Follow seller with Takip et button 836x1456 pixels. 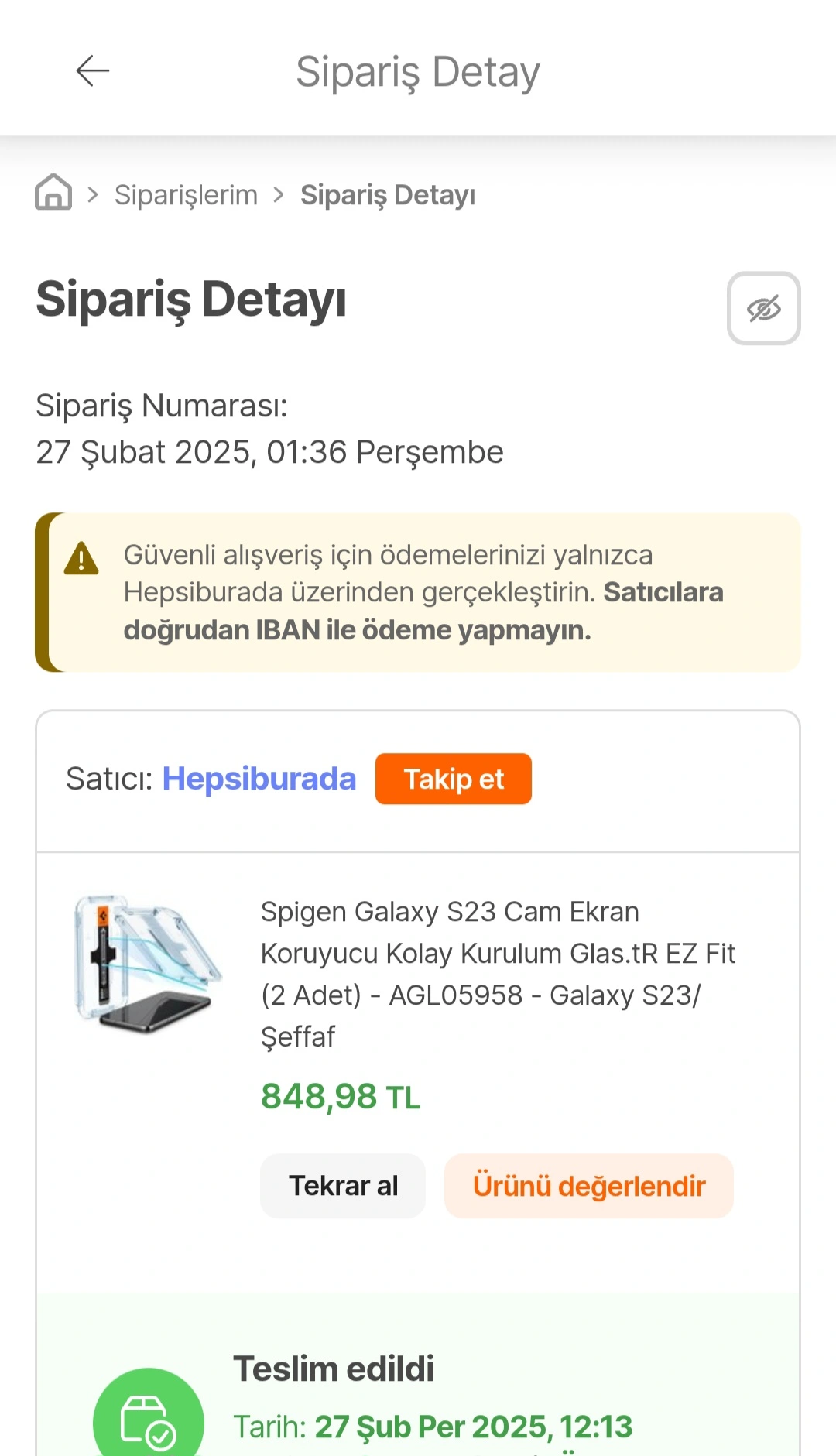click(x=454, y=779)
